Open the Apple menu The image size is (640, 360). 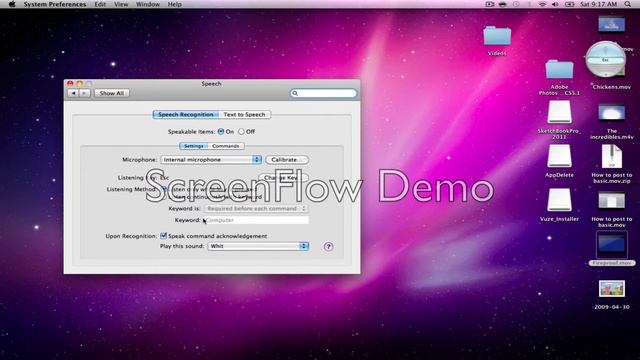coord(12,4)
